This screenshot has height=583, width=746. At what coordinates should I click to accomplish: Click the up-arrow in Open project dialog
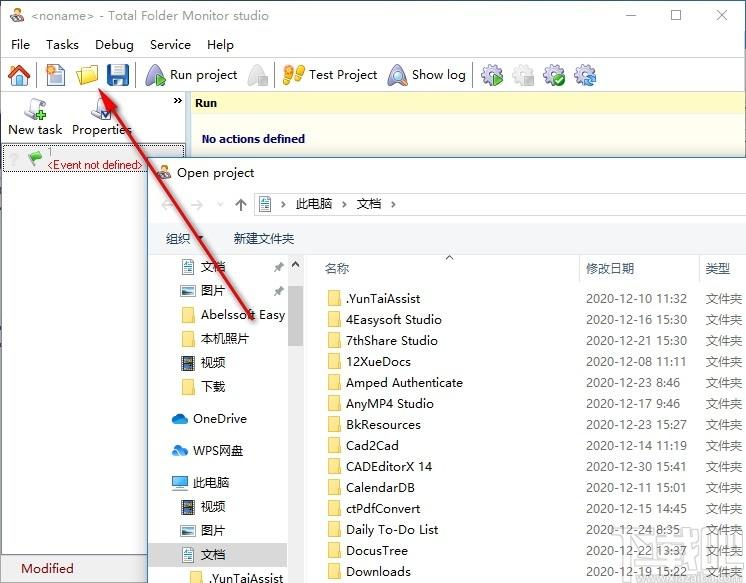[x=241, y=205]
